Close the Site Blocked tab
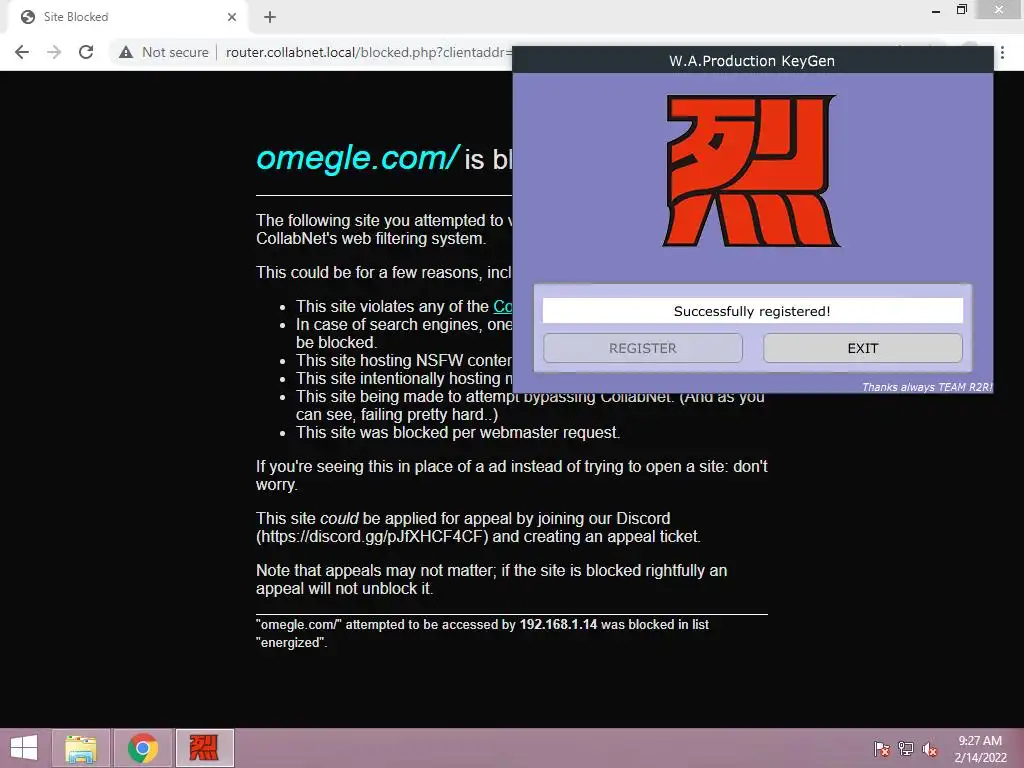Screen dimensions: 1024x768 [232, 17]
